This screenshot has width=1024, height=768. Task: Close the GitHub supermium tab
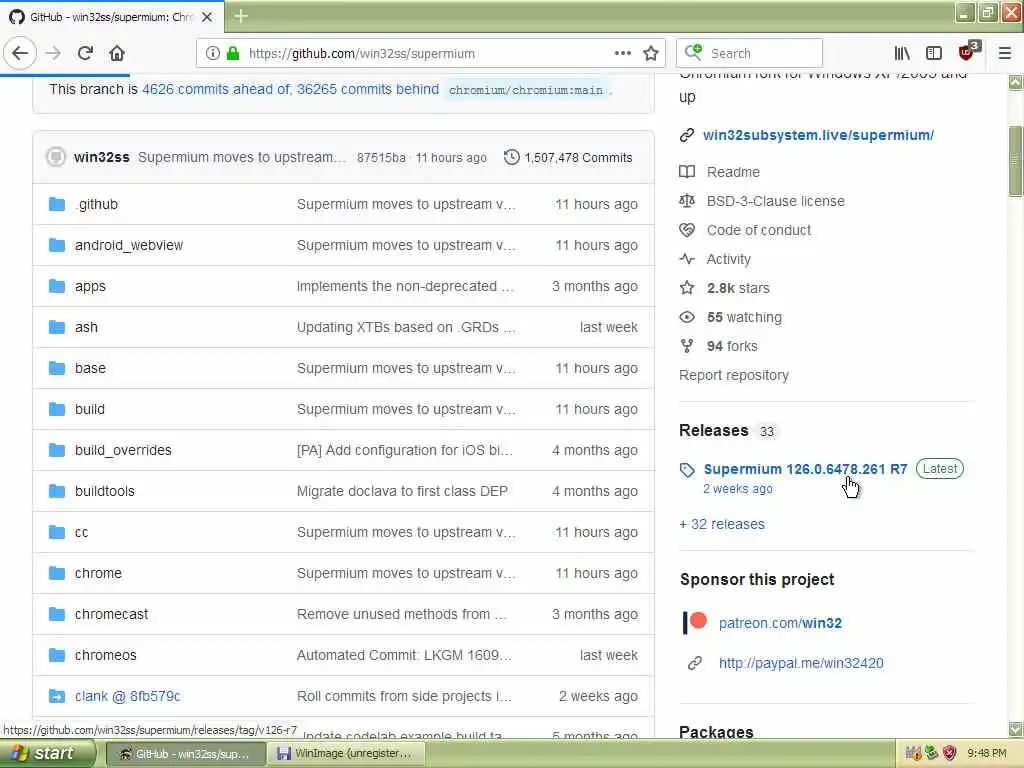[207, 17]
